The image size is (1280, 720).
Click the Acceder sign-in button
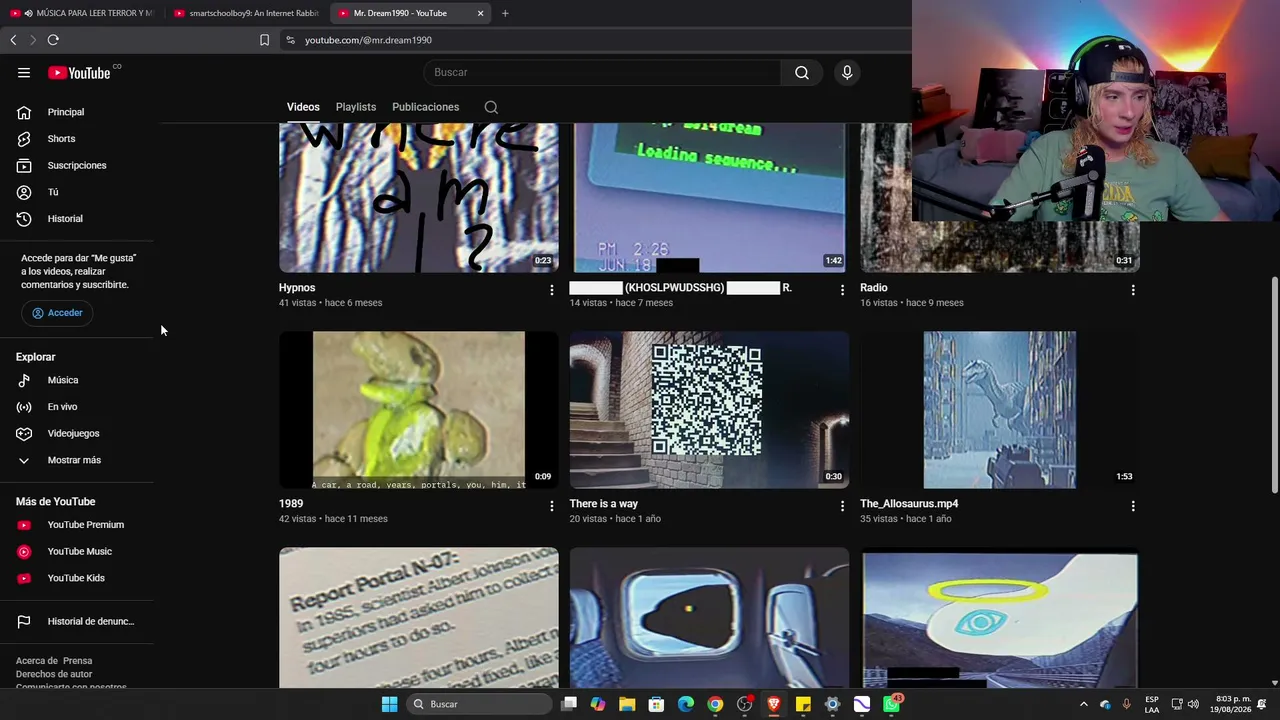click(x=57, y=313)
